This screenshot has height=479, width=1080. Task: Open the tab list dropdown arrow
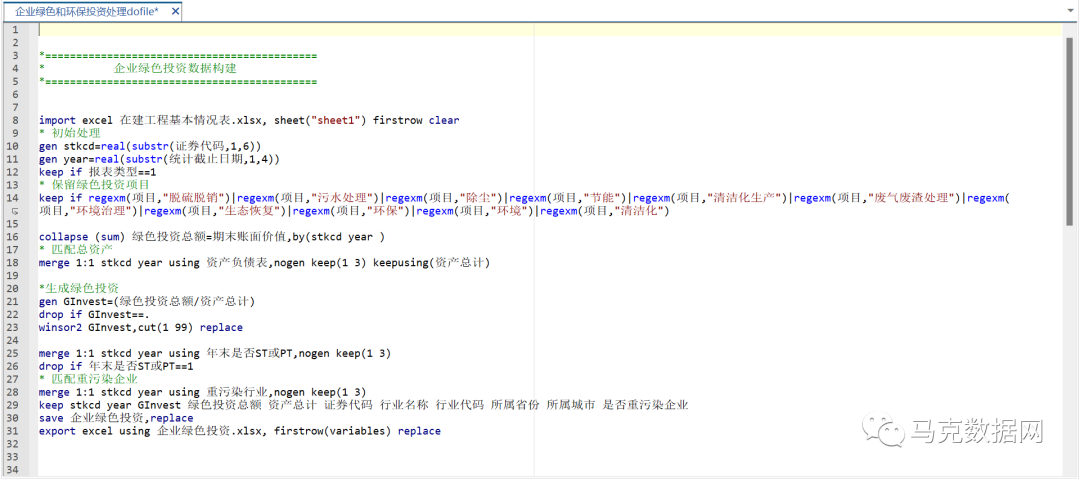1069,12
